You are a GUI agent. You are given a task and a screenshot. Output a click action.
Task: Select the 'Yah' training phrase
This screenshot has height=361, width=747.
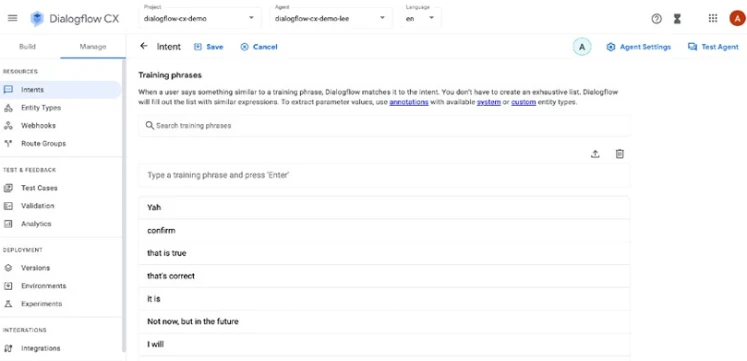385,208
